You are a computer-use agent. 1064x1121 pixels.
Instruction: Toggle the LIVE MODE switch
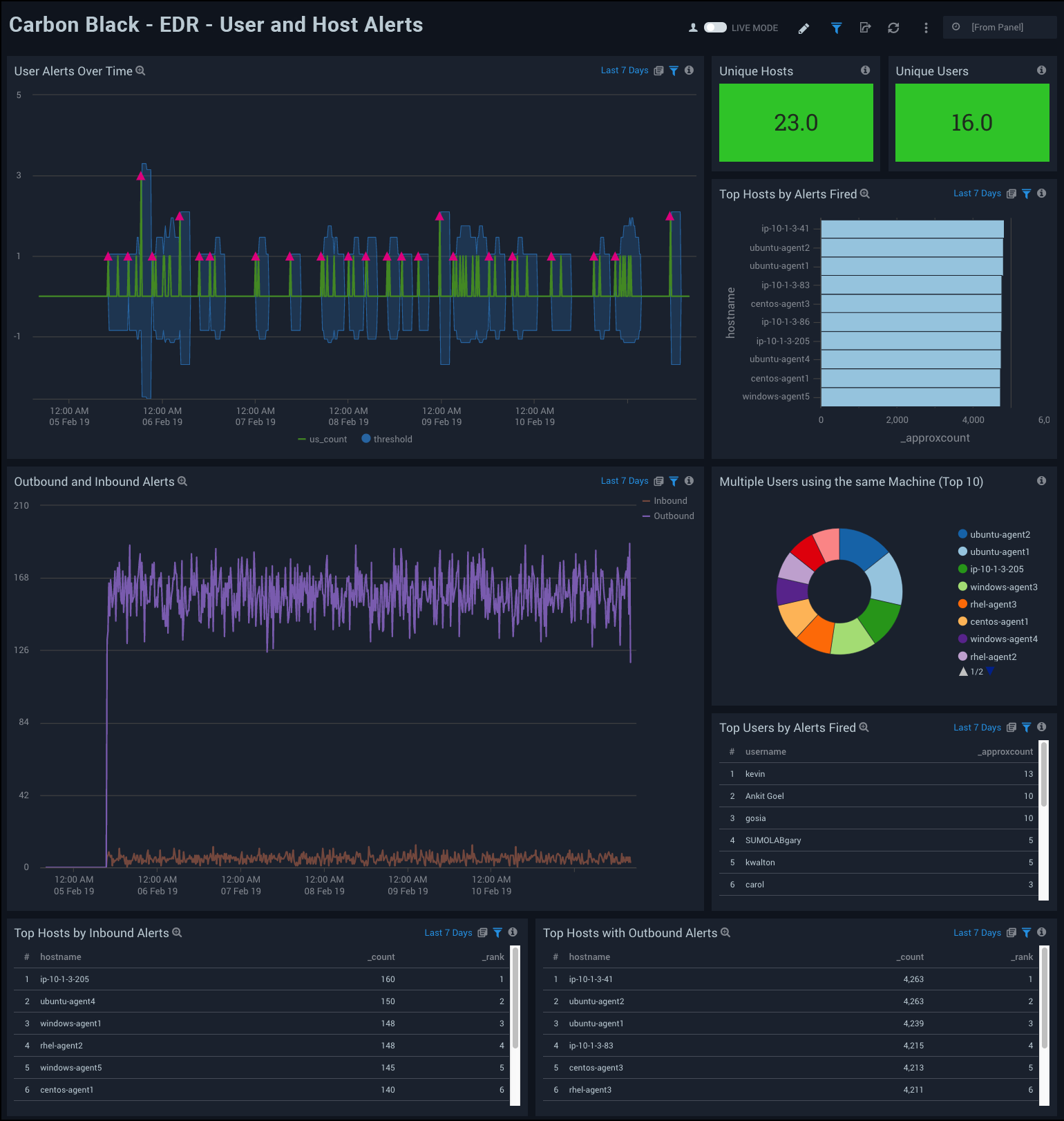click(715, 28)
